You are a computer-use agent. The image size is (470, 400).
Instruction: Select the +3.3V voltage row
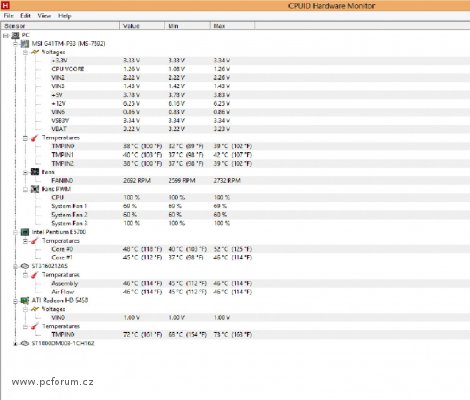click(235, 60)
